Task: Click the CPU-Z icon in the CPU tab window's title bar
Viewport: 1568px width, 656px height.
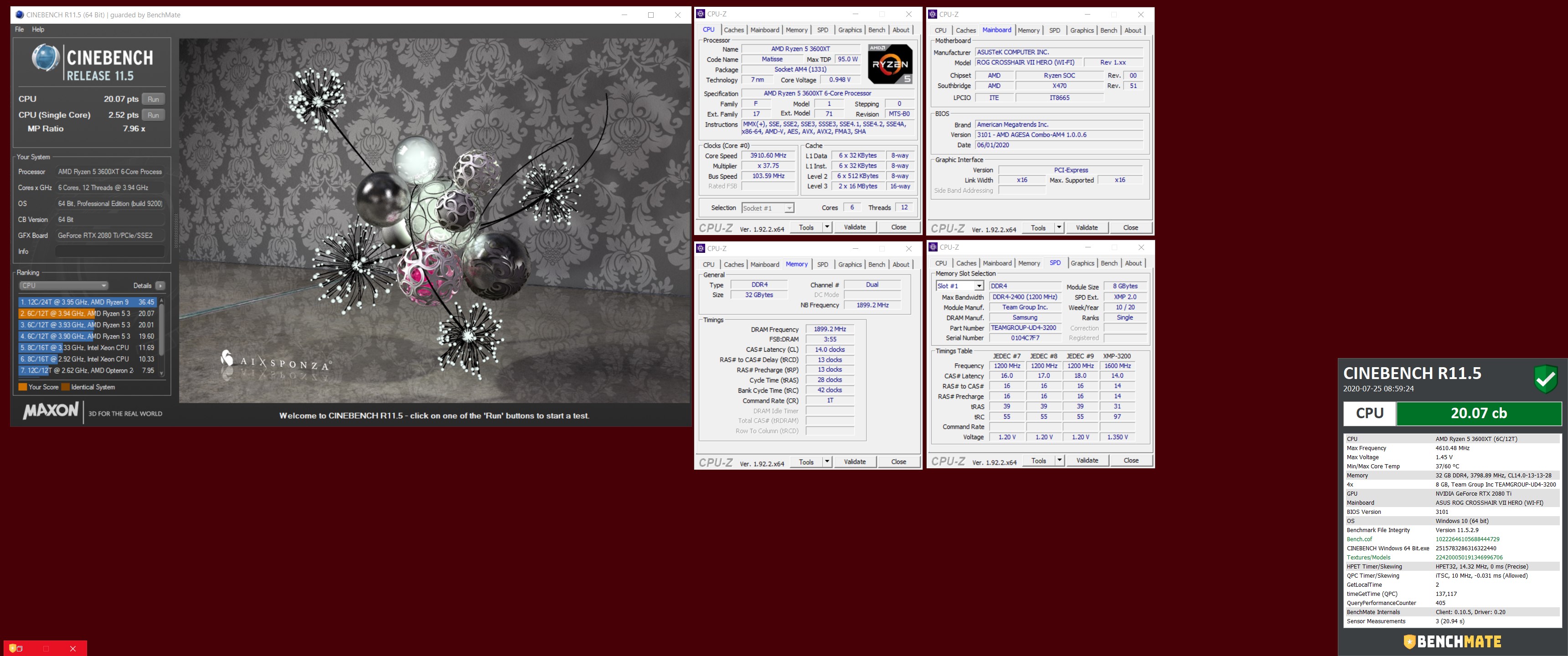Action: click(x=701, y=14)
